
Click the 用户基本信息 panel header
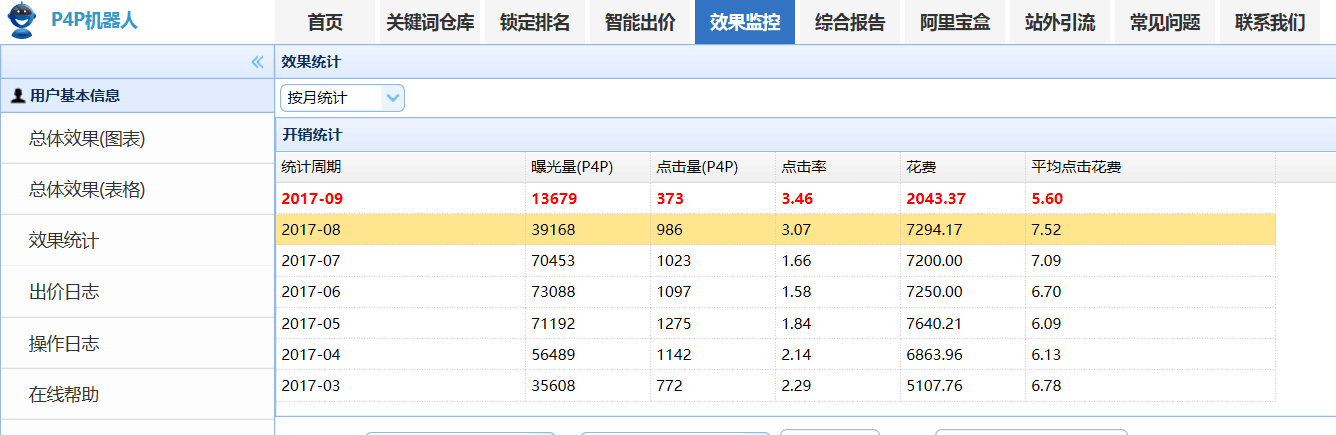click(137, 96)
